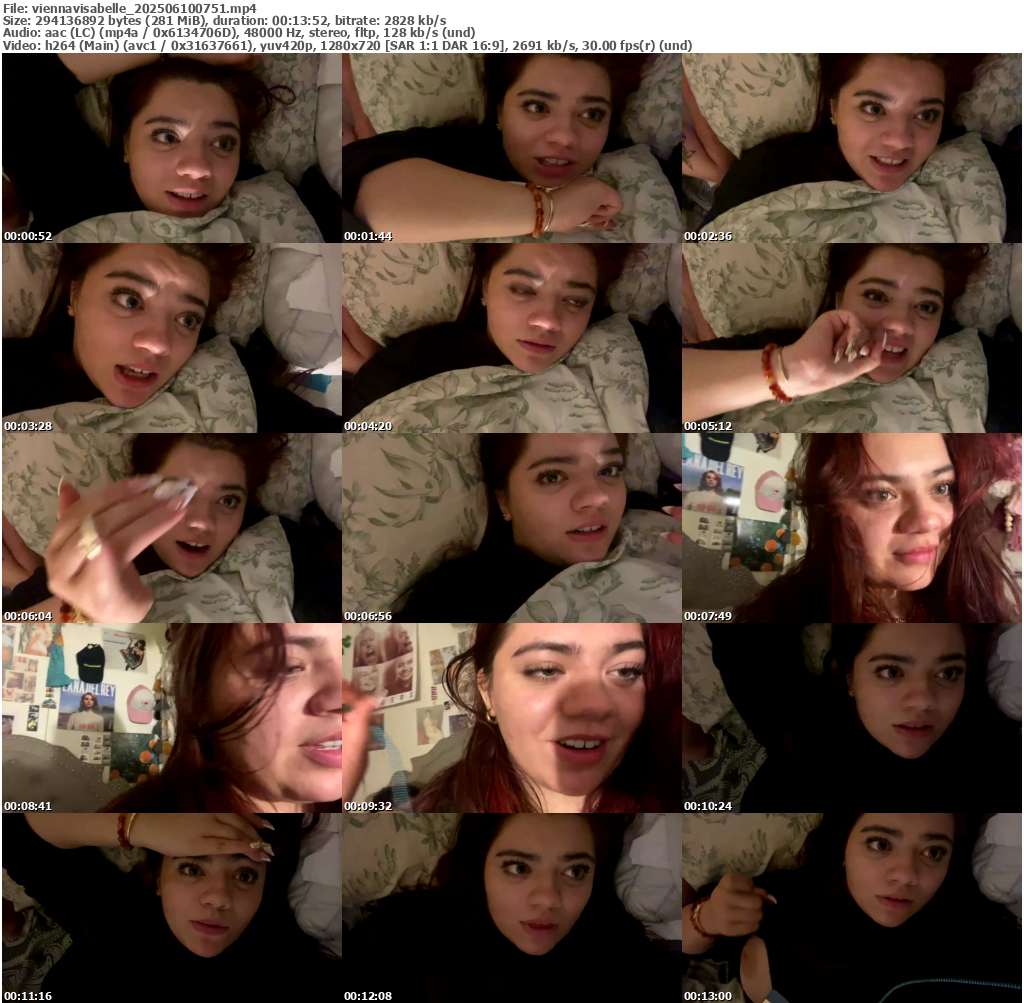
Task: Click the audio codec text 'aac (LC)'
Action: coord(71,33)
